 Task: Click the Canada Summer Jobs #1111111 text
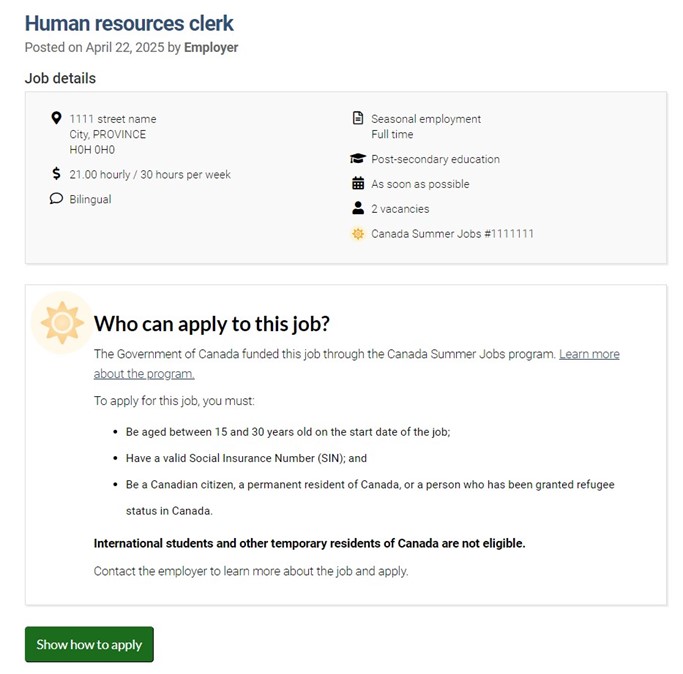pos(452,234)
